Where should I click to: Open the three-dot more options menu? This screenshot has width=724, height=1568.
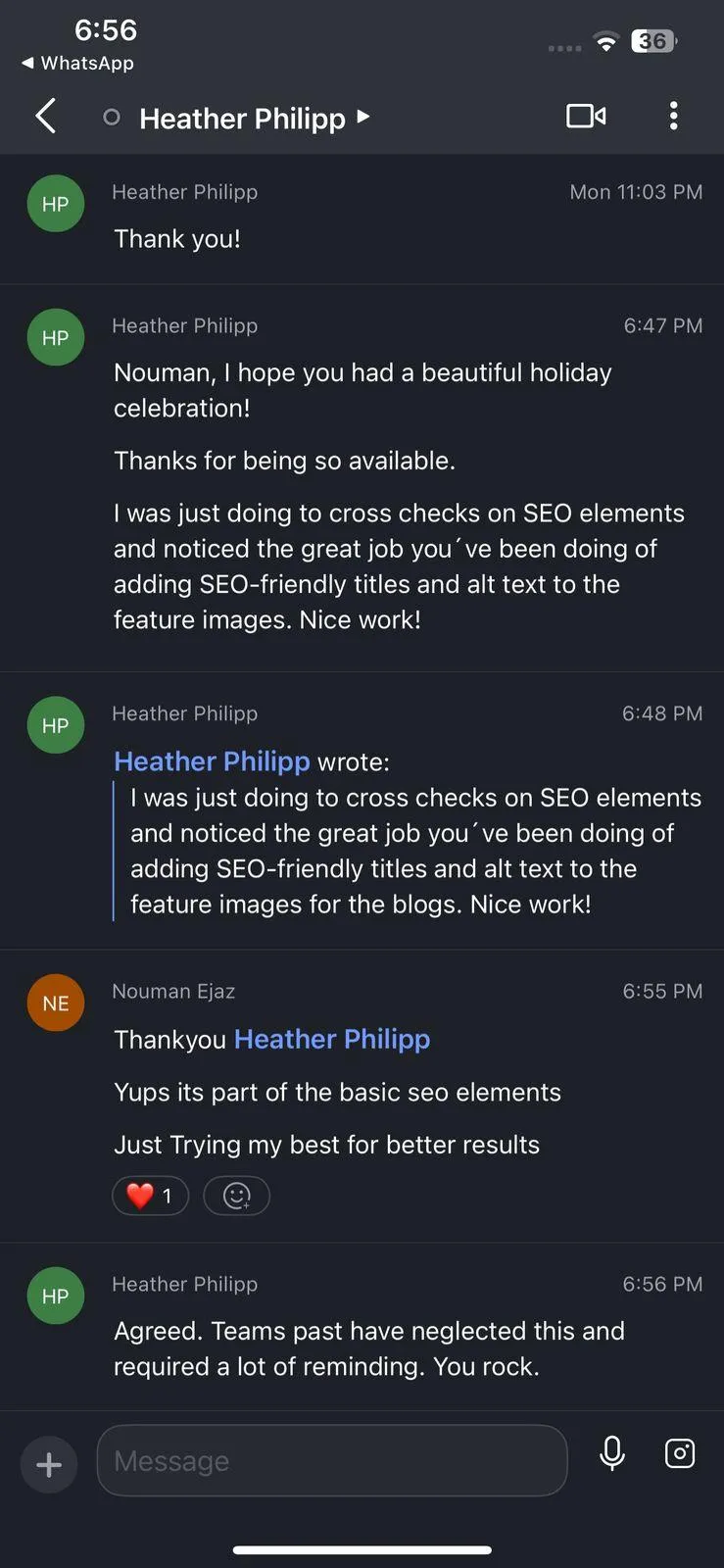tap(673, 117)
